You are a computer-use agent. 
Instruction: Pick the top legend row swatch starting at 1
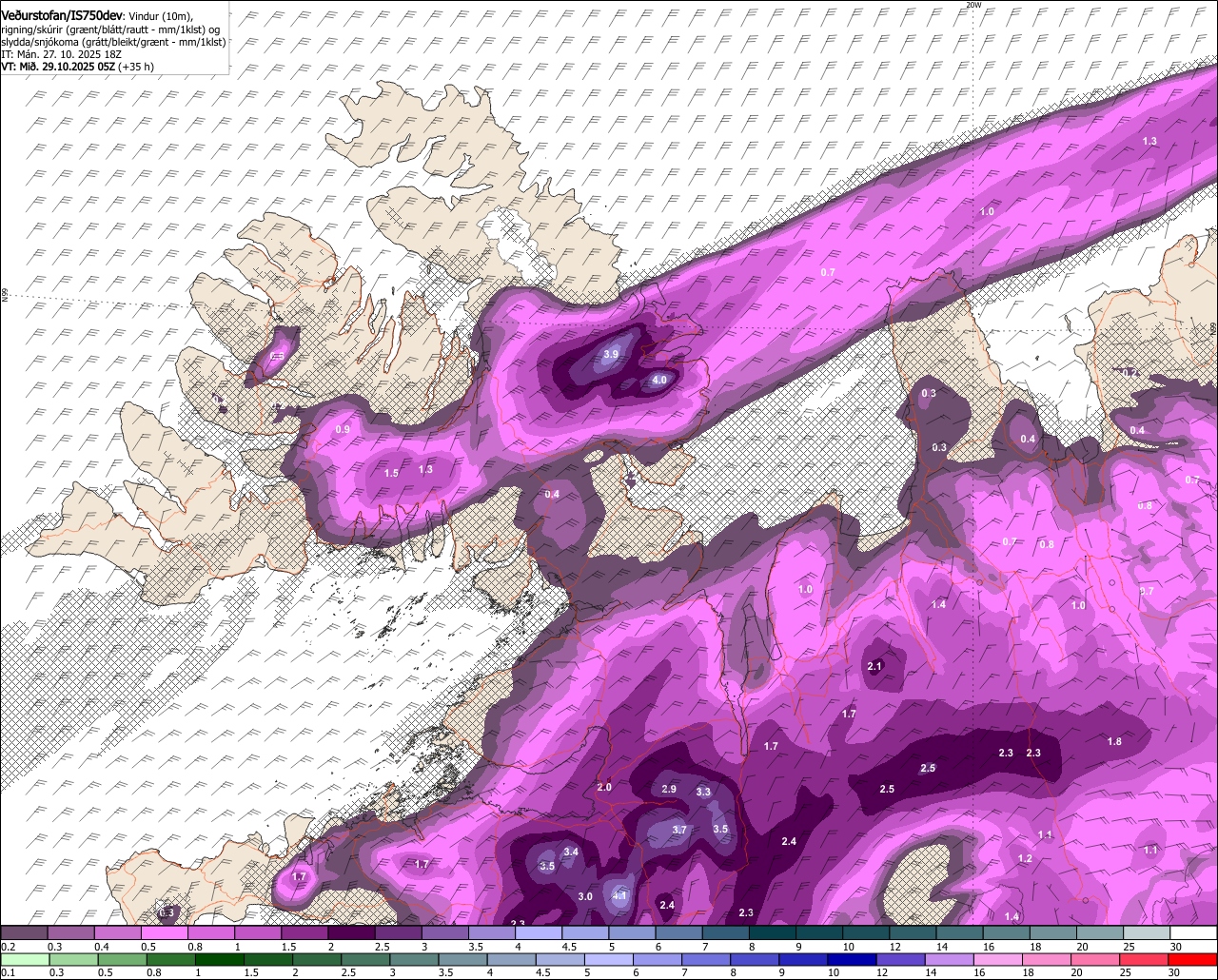[258, 933]
